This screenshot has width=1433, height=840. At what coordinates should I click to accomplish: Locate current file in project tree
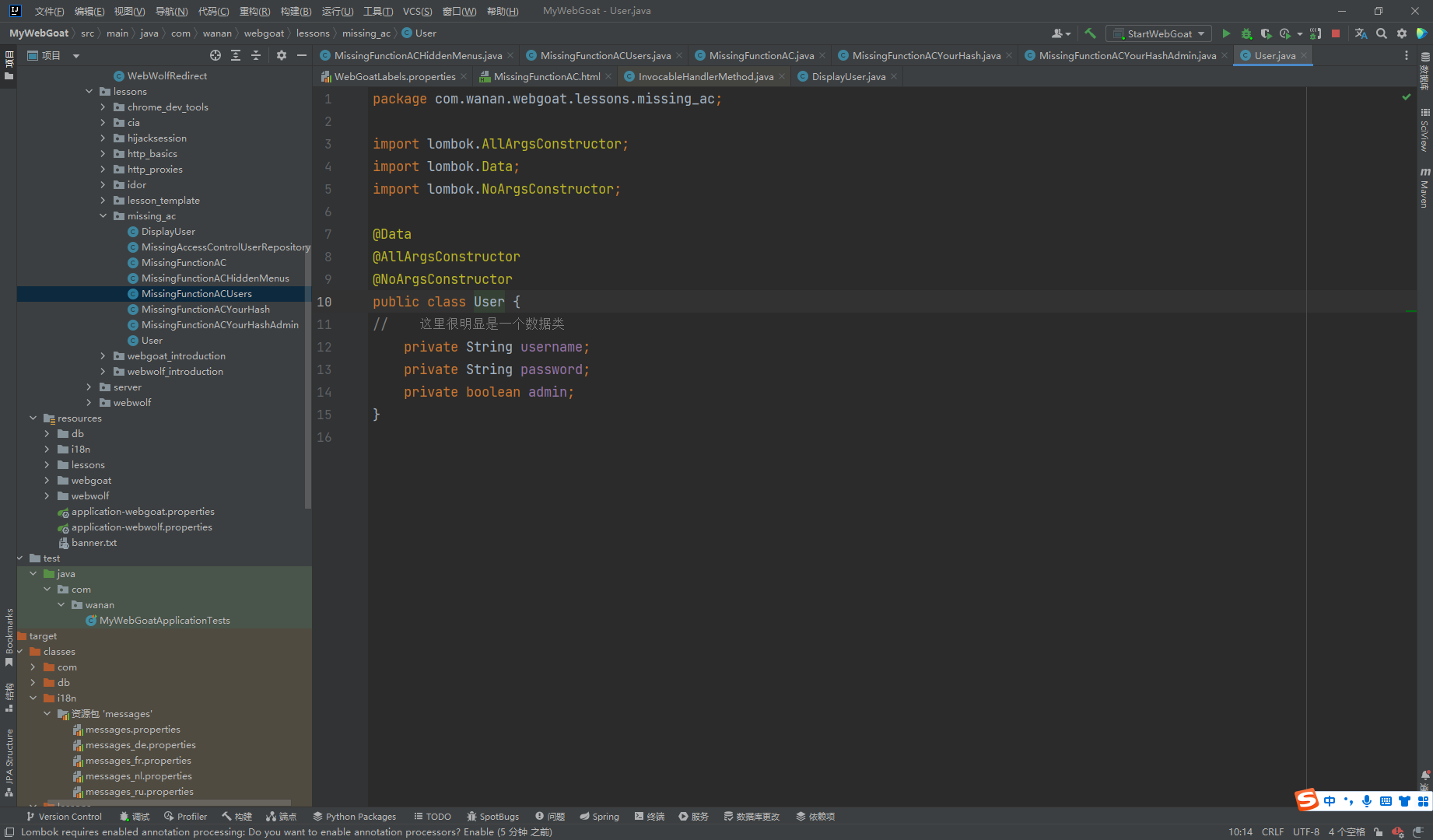[215, 55]
